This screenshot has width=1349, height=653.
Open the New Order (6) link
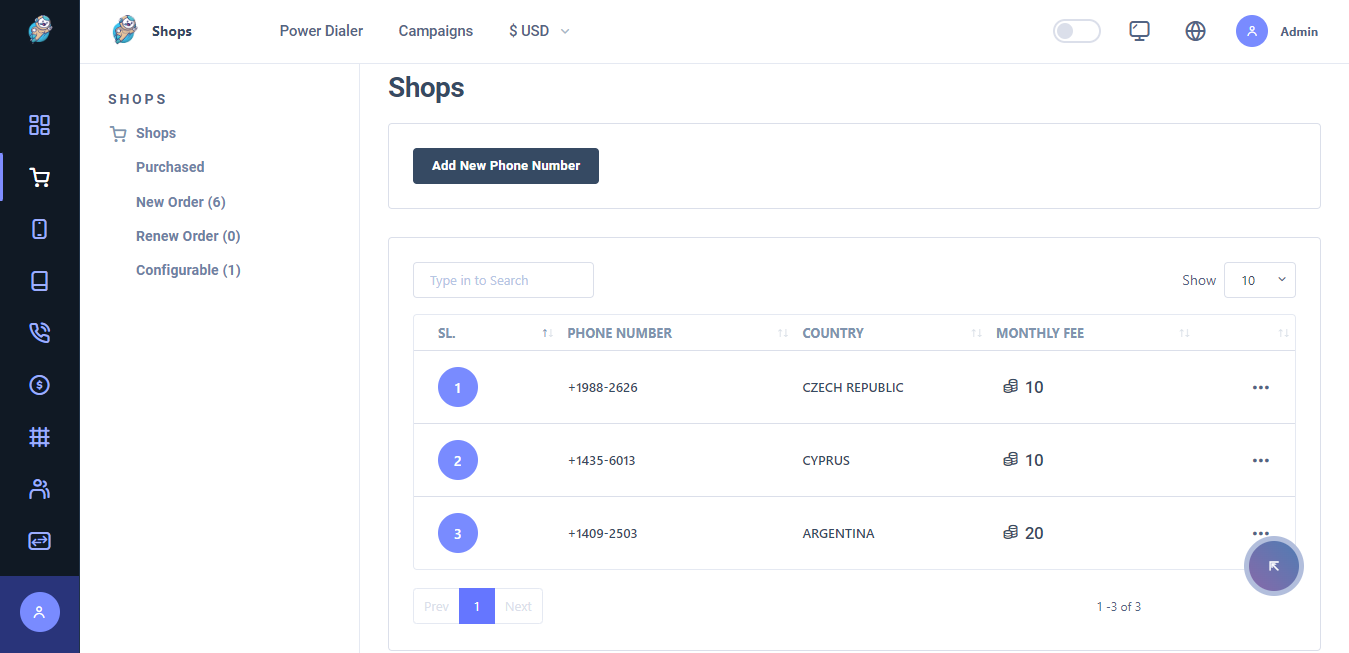click(180, 201)
